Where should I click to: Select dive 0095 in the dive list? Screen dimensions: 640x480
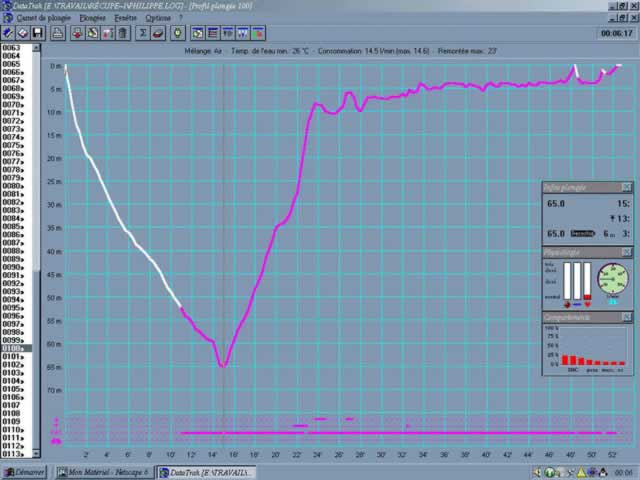click(x=16, y=308)
